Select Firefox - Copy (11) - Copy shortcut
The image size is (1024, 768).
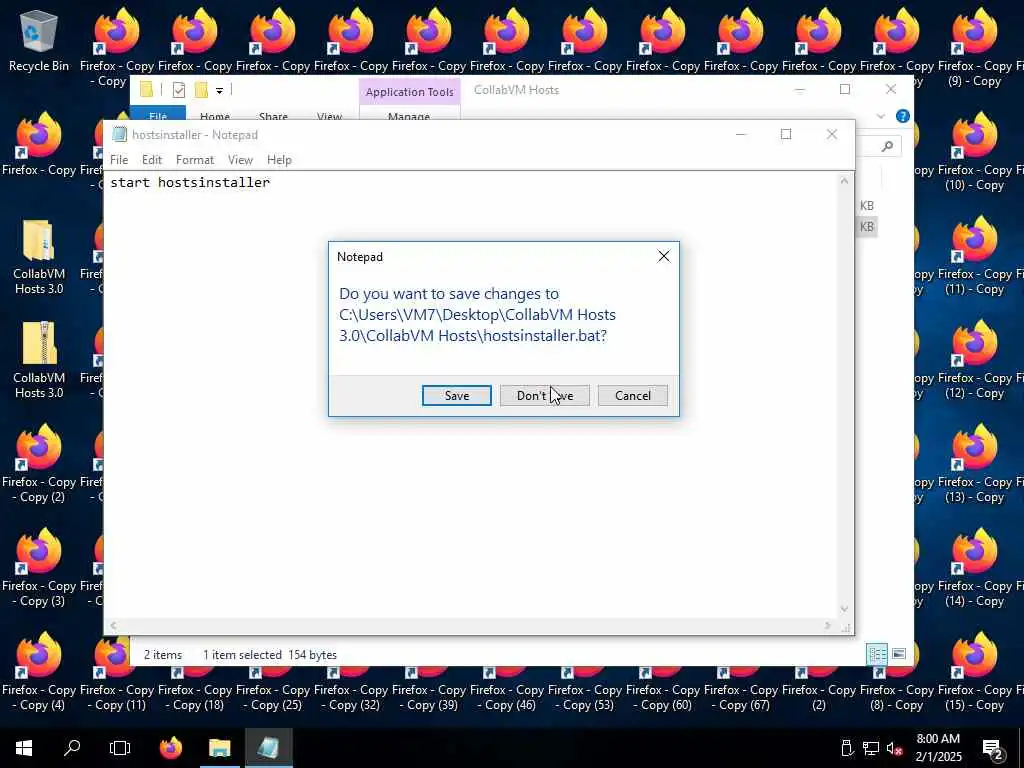(974, 255)
